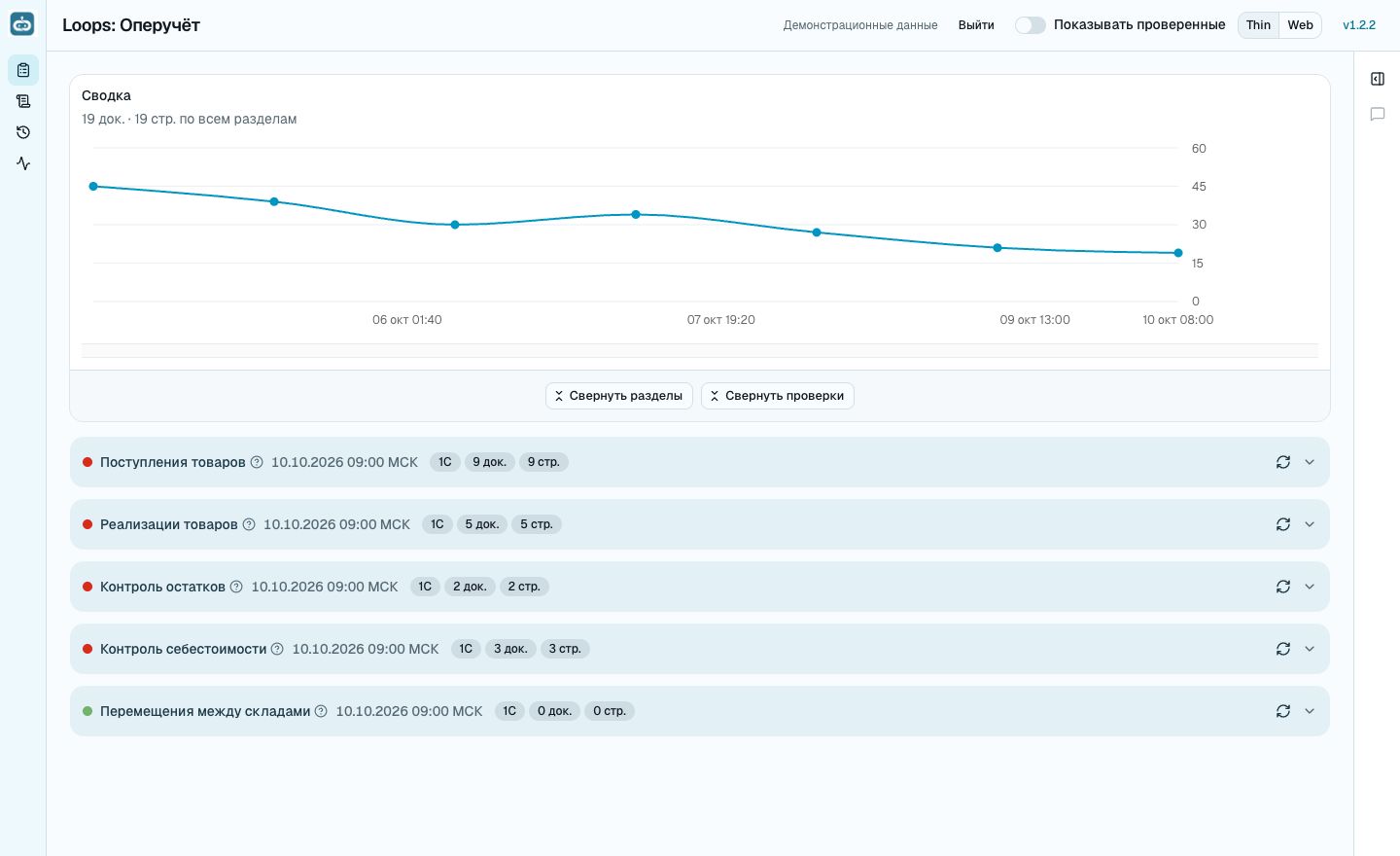The width and height of the screenshot is (1400, 856).
Task: Open the comments chat bubble icon
Action: pos(1378,114)
